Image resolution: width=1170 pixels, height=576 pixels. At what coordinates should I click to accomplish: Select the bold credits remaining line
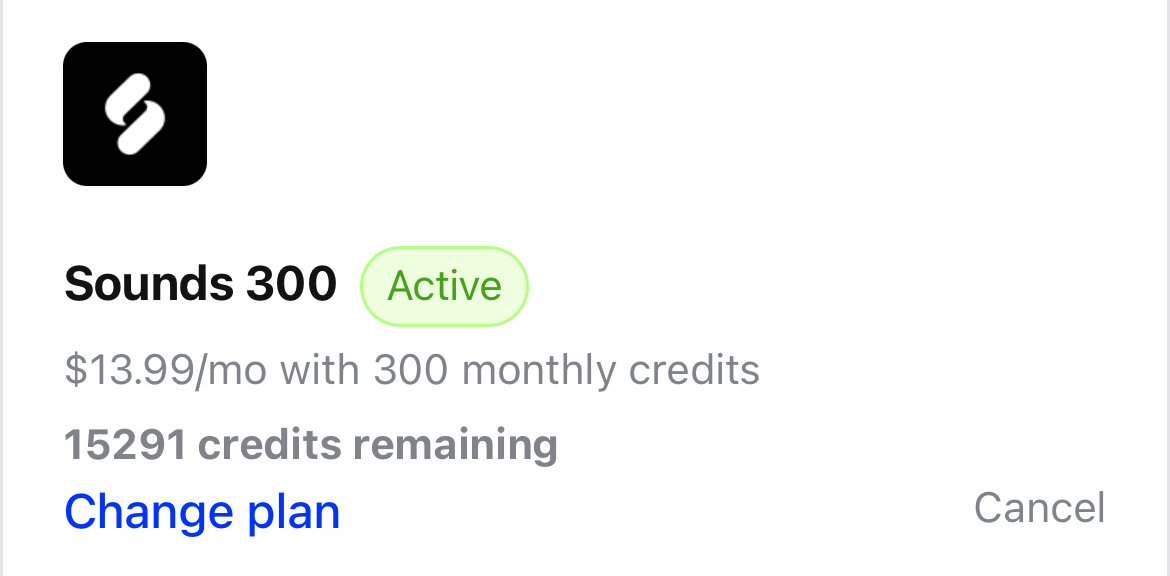point(311,445)
